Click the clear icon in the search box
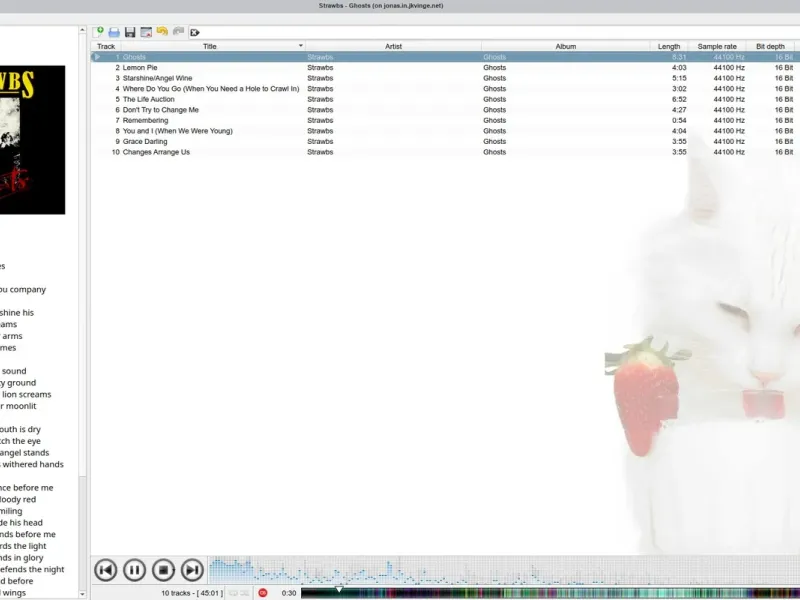800x600 pixels. coord(194,33)
